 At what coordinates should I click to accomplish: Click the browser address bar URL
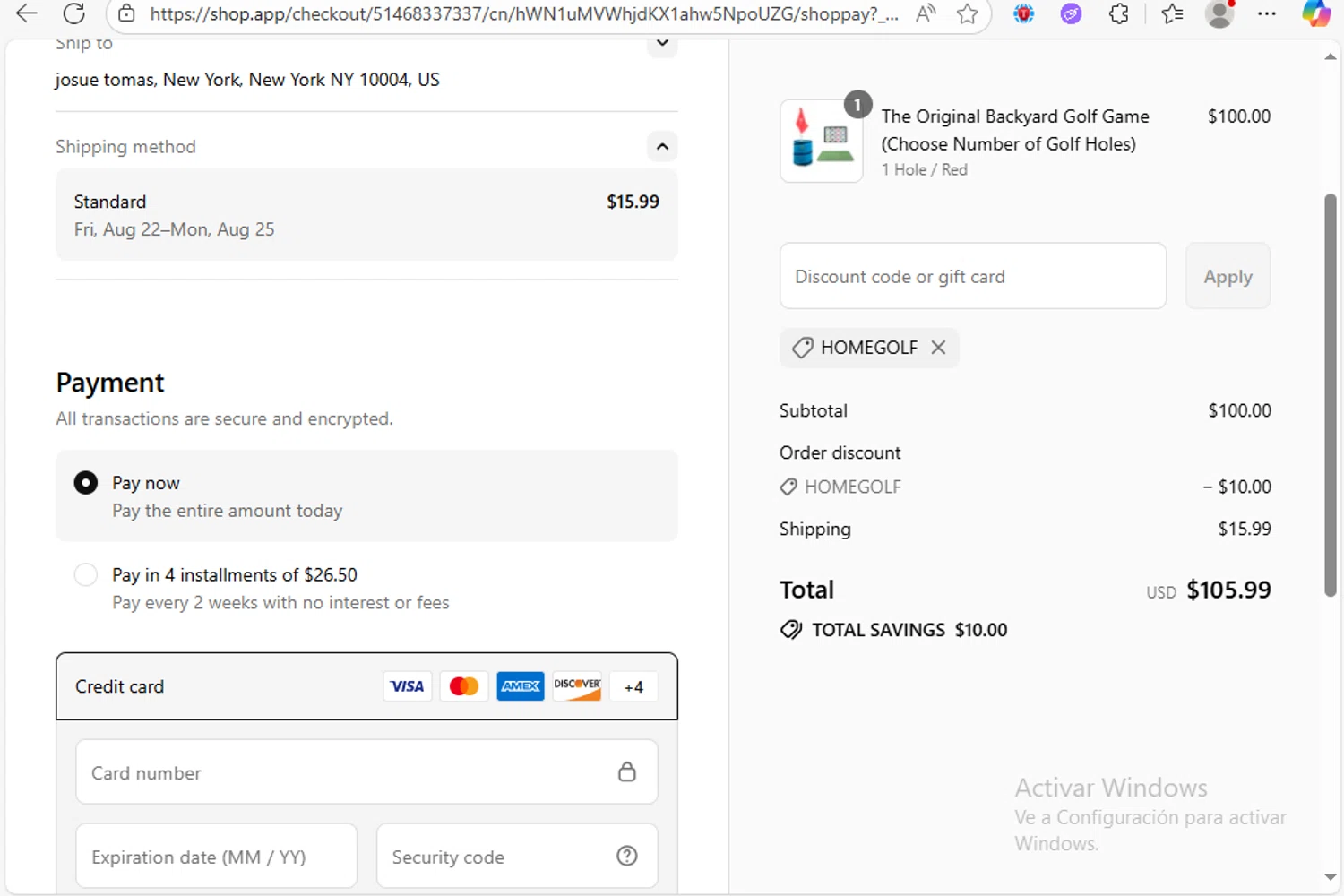point(524,13)
